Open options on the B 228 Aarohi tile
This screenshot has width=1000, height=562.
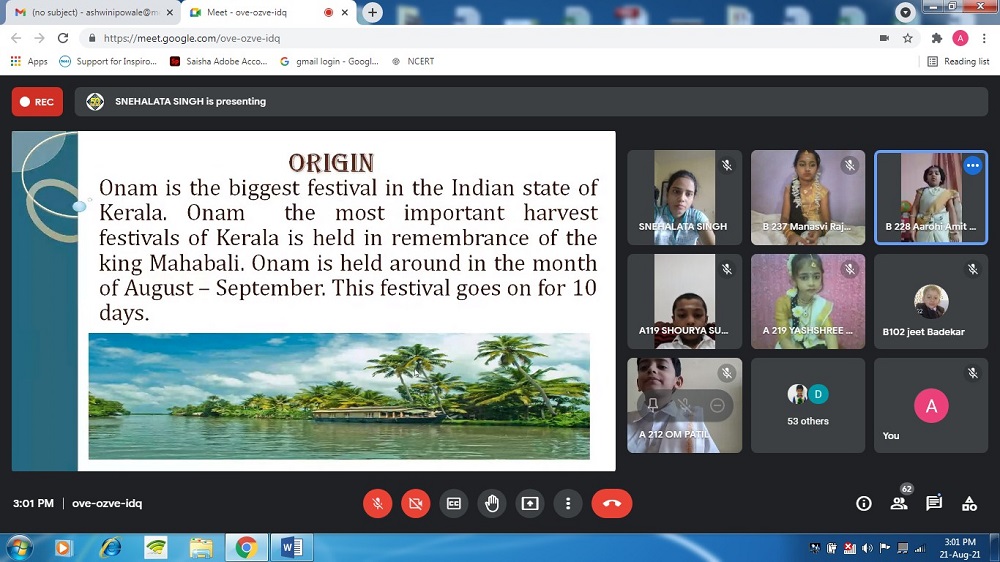[x=972, y=166]
